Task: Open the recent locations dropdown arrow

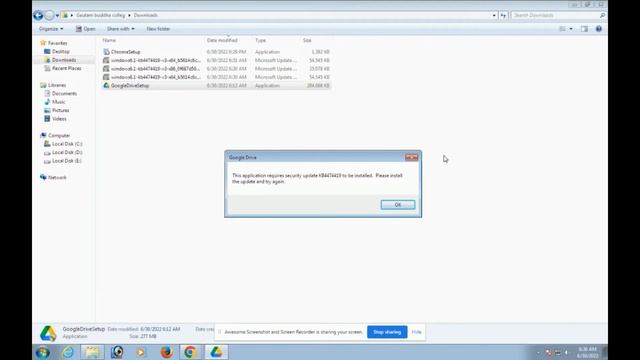Action: (57, 16)
